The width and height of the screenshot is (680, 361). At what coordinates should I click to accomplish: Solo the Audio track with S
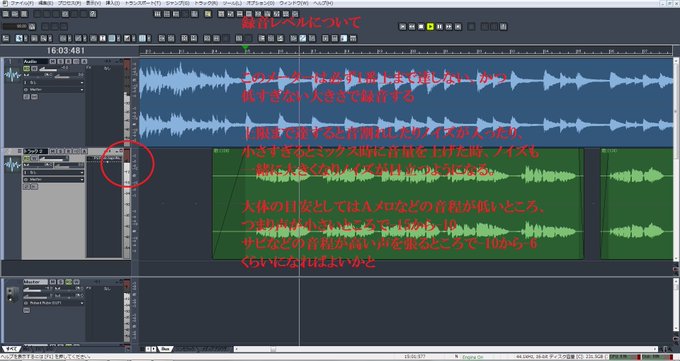pyautogui.click(x=60, y=61)
